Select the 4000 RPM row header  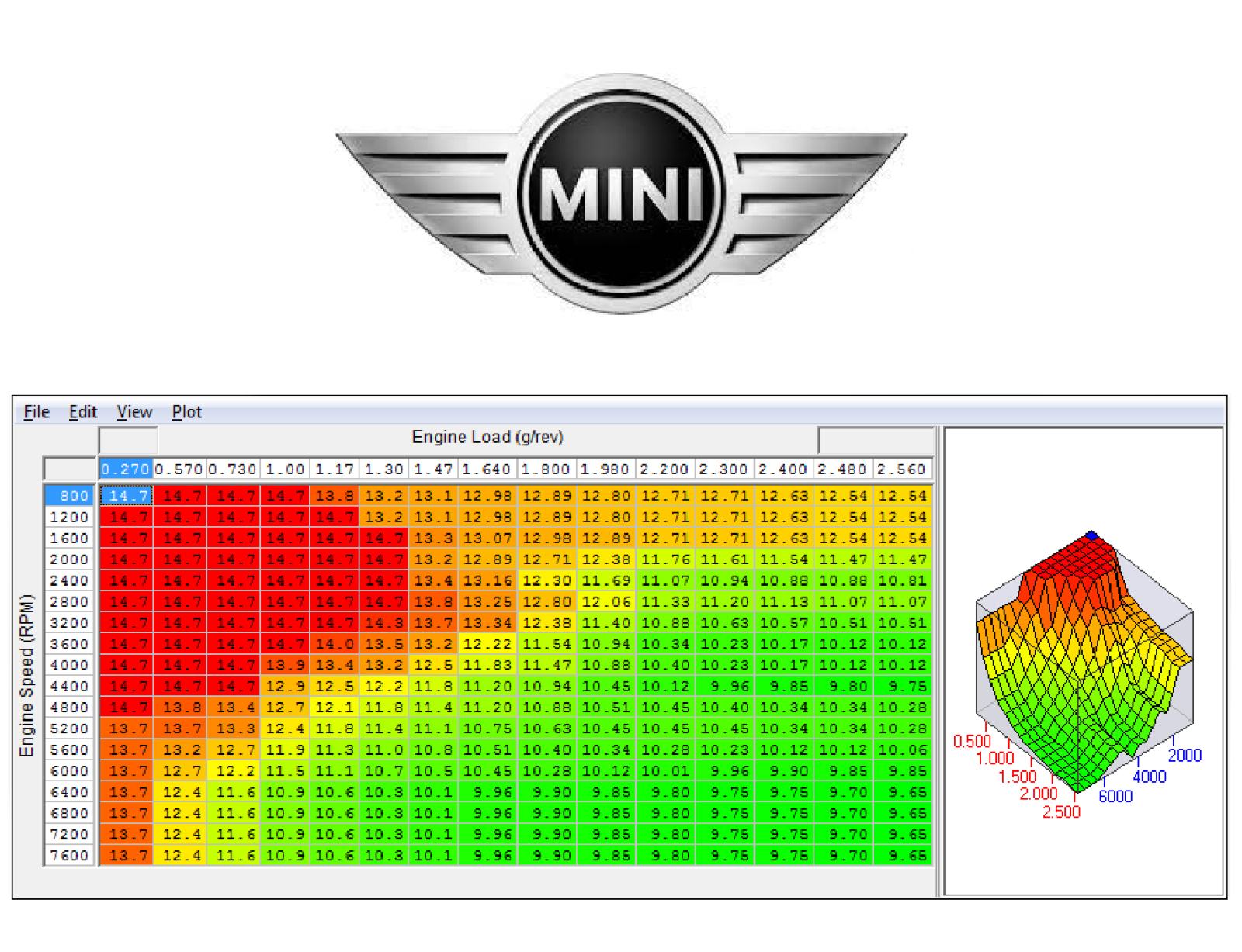point(68,665)
